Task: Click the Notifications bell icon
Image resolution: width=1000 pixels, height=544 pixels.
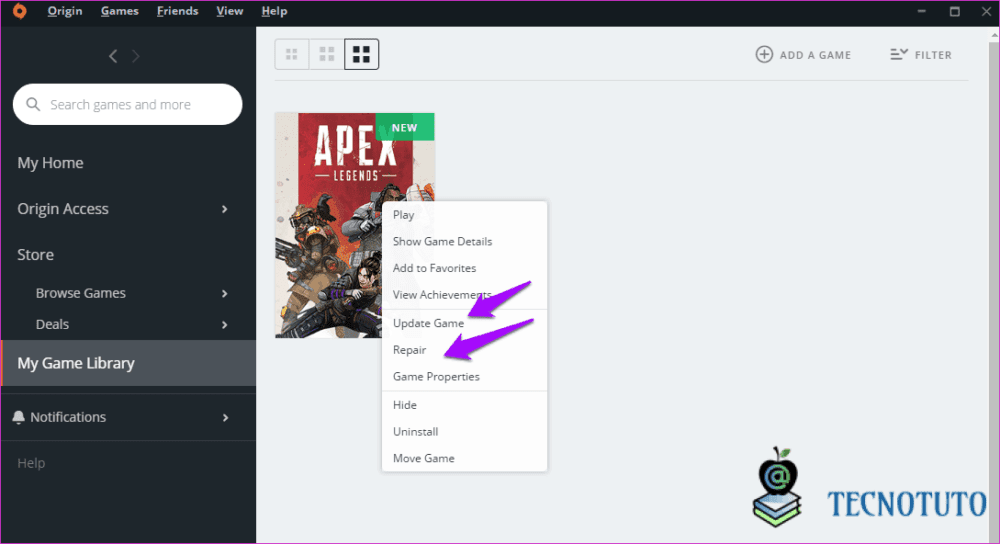Action: [x=18, y=417]
